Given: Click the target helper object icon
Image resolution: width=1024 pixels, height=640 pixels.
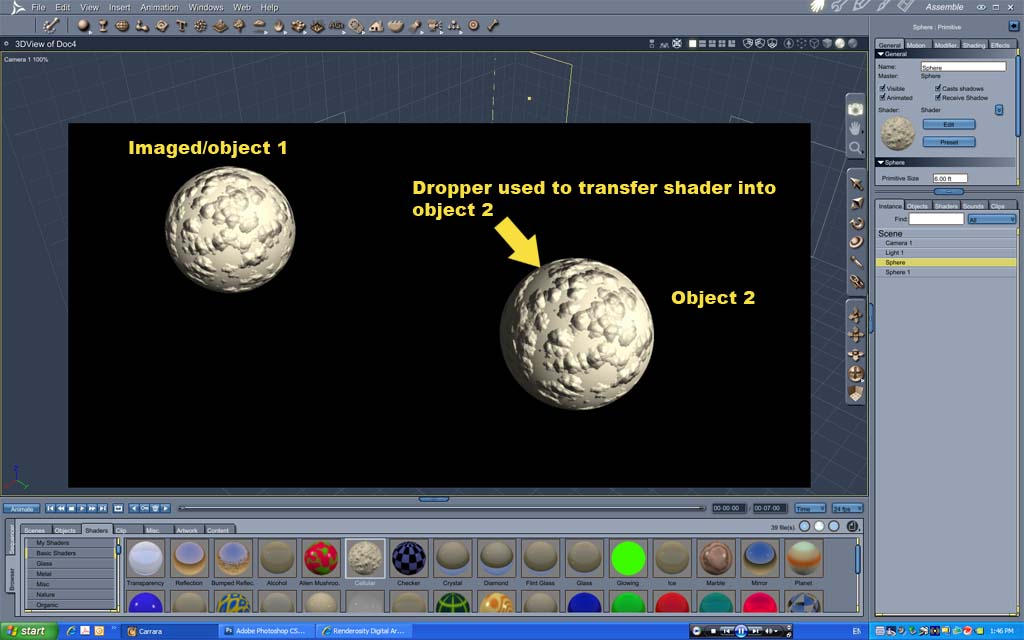Looking at the screenshot, I should [473, 25].
